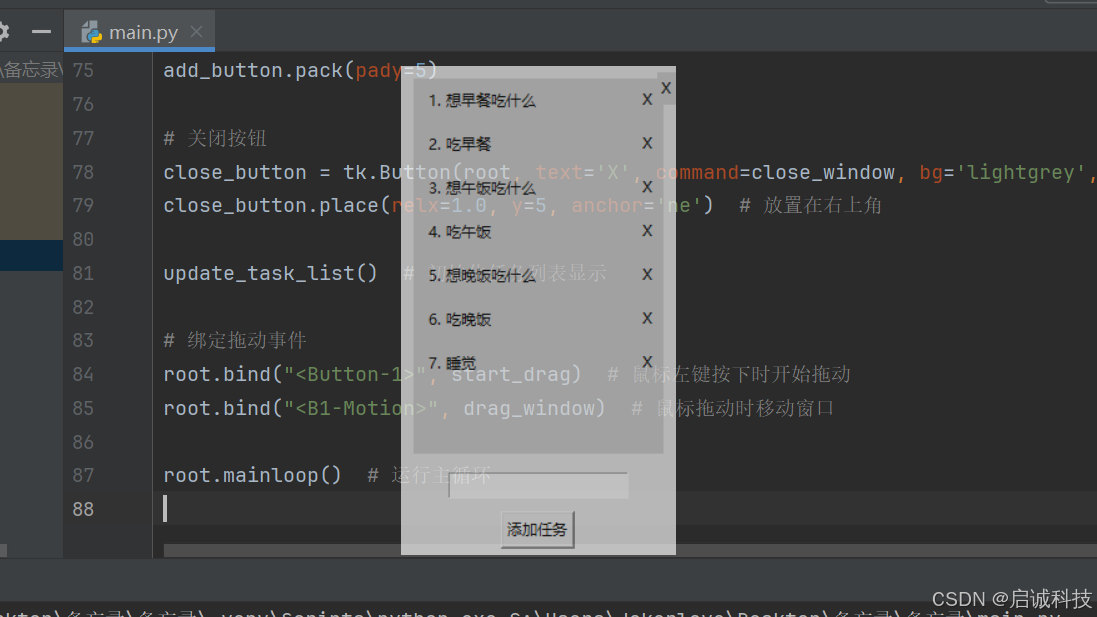Select task text 4. 吃午饭
1097x617 pixels.
(460, 232)
